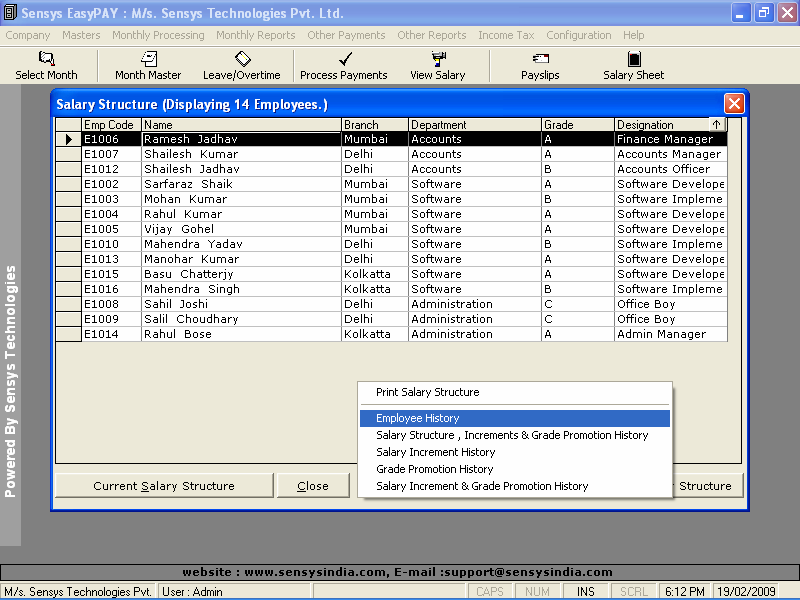Click Finance Manager designation cell
Image resolution: width=800 pixels, height=600 pixels.
point(671,139)
